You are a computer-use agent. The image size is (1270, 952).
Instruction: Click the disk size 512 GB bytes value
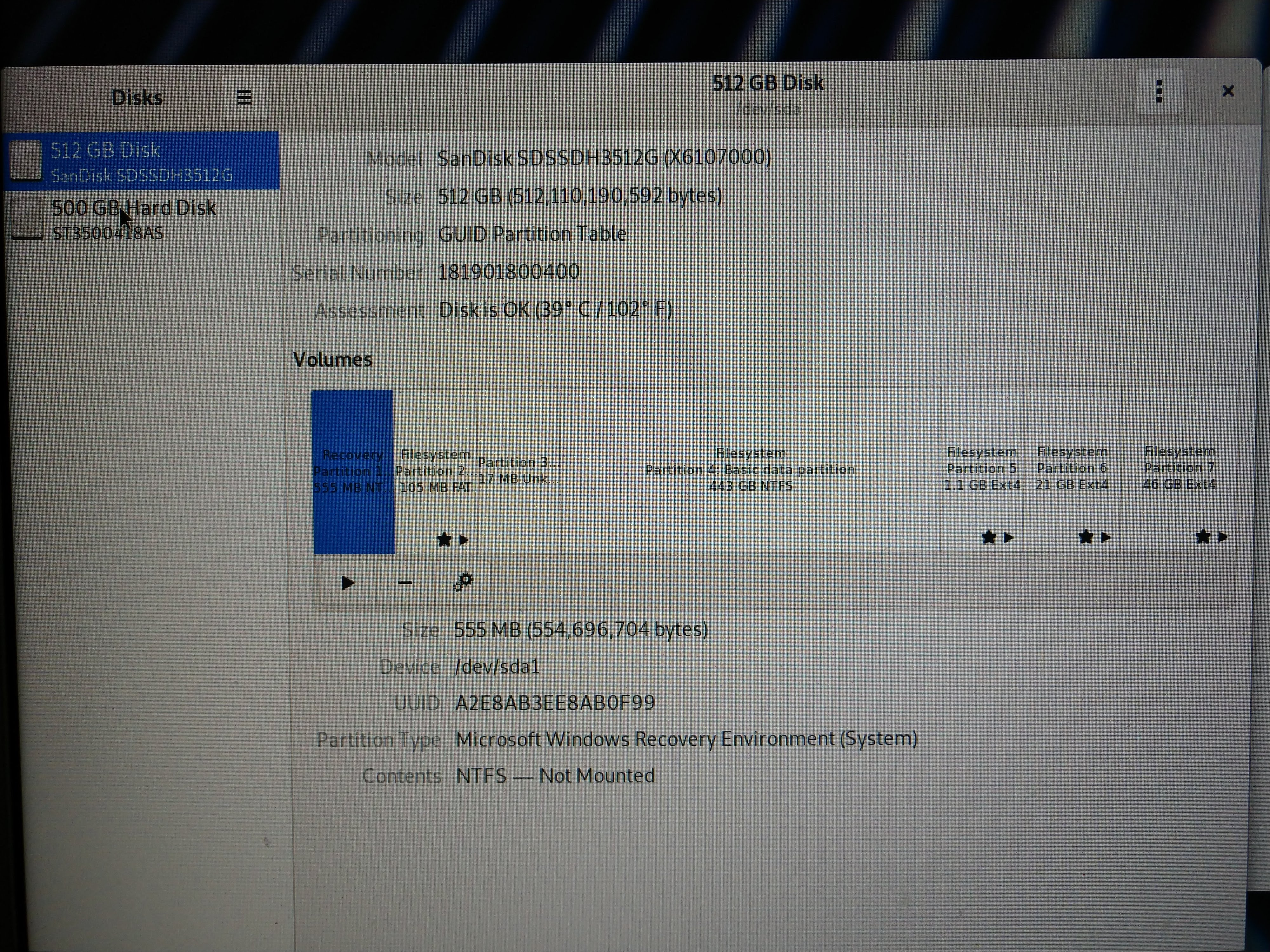tap(580, 196)
